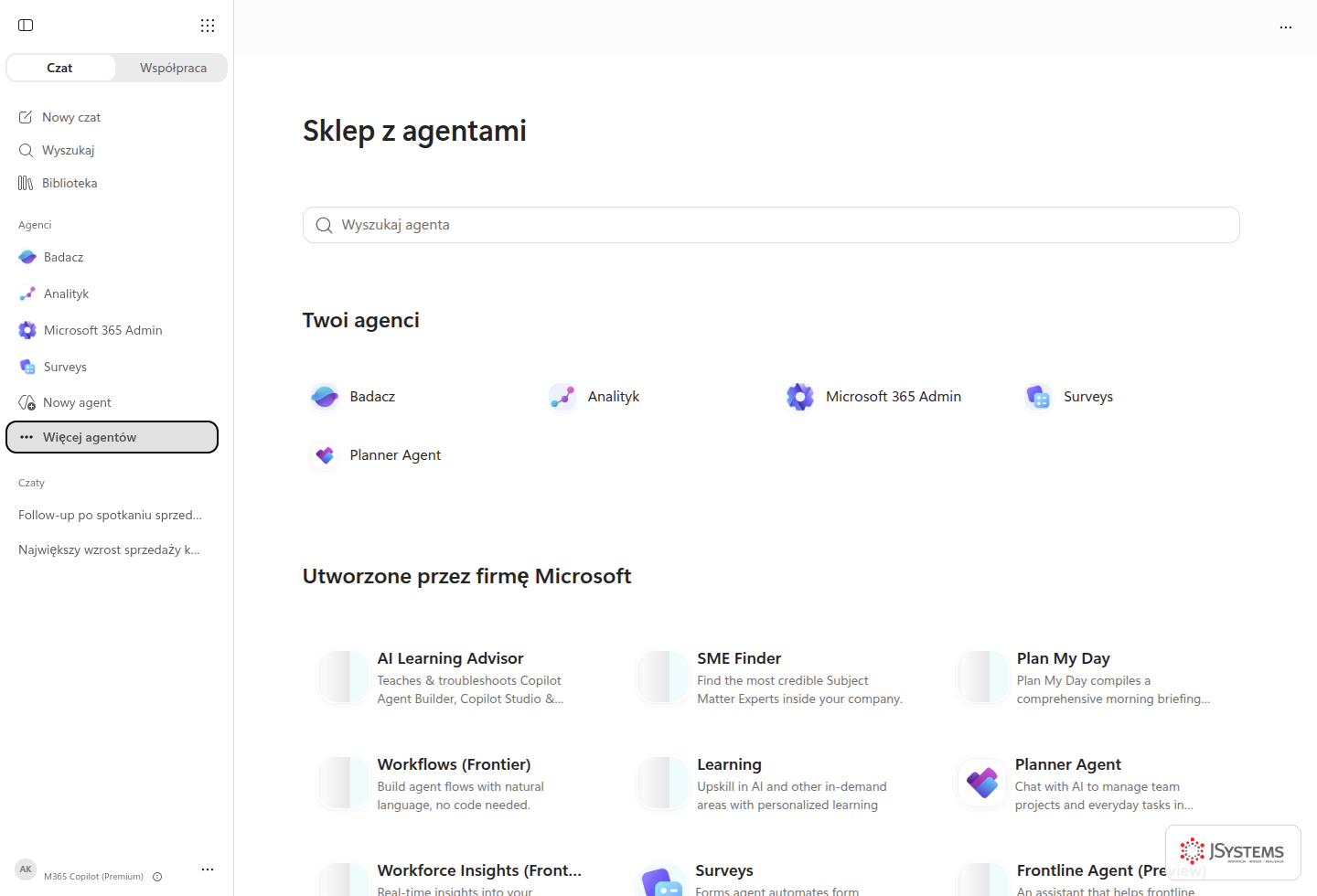The height and width of the screenshot is (896, 1317).
Task: Click Planner Agent icon in the Microsoft section
Action: [x=982, y=783]
